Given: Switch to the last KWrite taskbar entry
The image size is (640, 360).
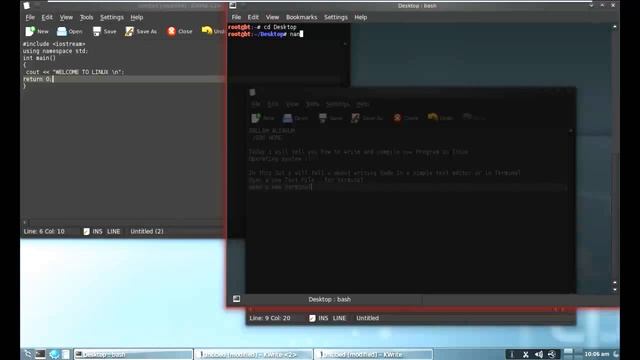Looking at the screenshot, I should coord(373,354).
